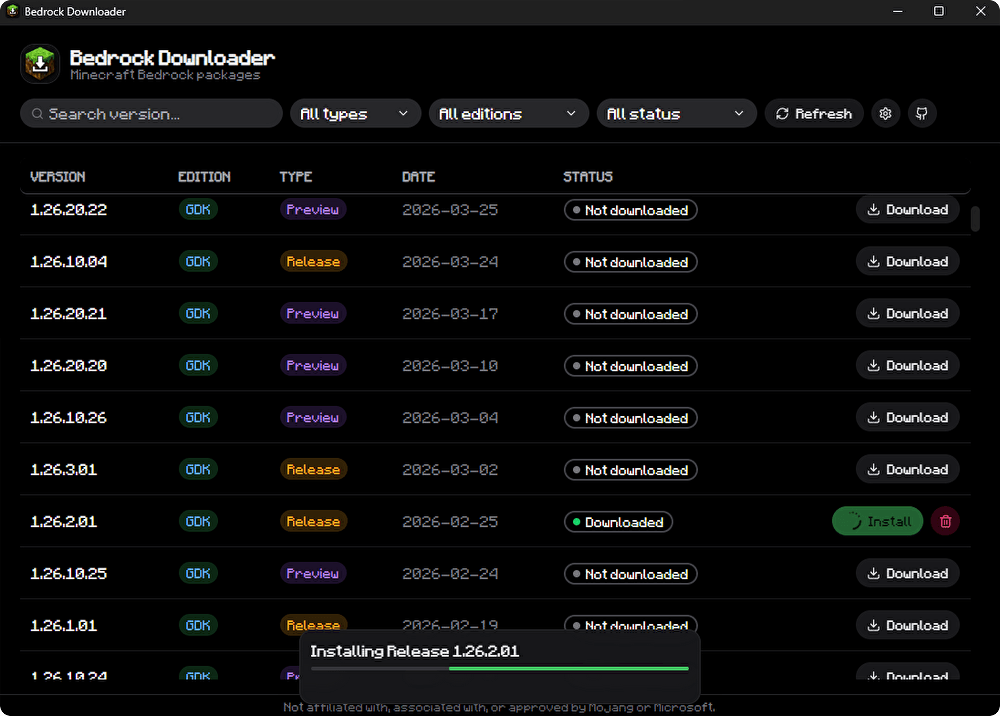Click the title bar app icon
1000x716 pixels.
[12, 11]
